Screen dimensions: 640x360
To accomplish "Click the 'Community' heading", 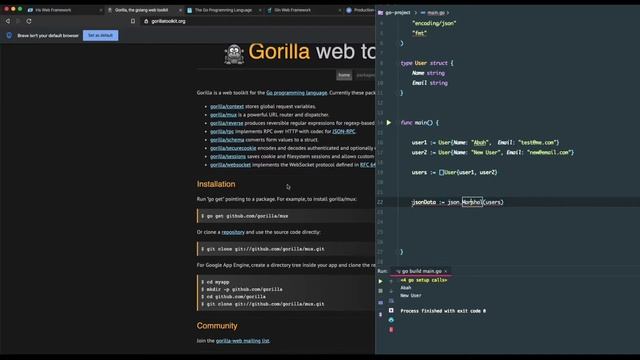I will pos(217,326).
